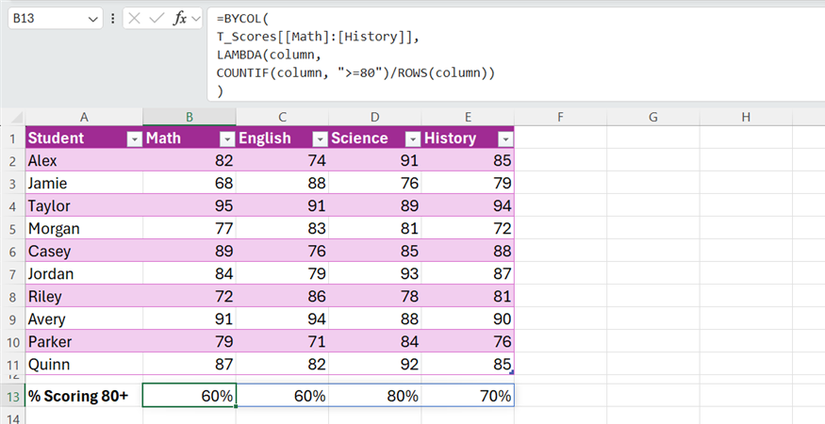
Task: Select column F header
Action: (x=560, y=117)
